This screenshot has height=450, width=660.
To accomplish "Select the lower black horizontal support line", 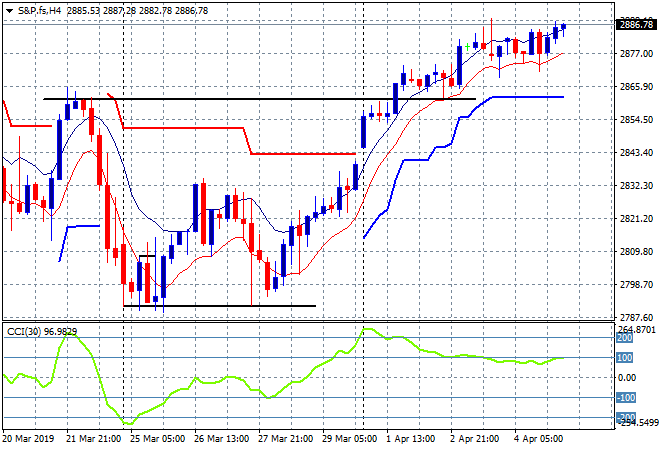I will tap(219, 306).
